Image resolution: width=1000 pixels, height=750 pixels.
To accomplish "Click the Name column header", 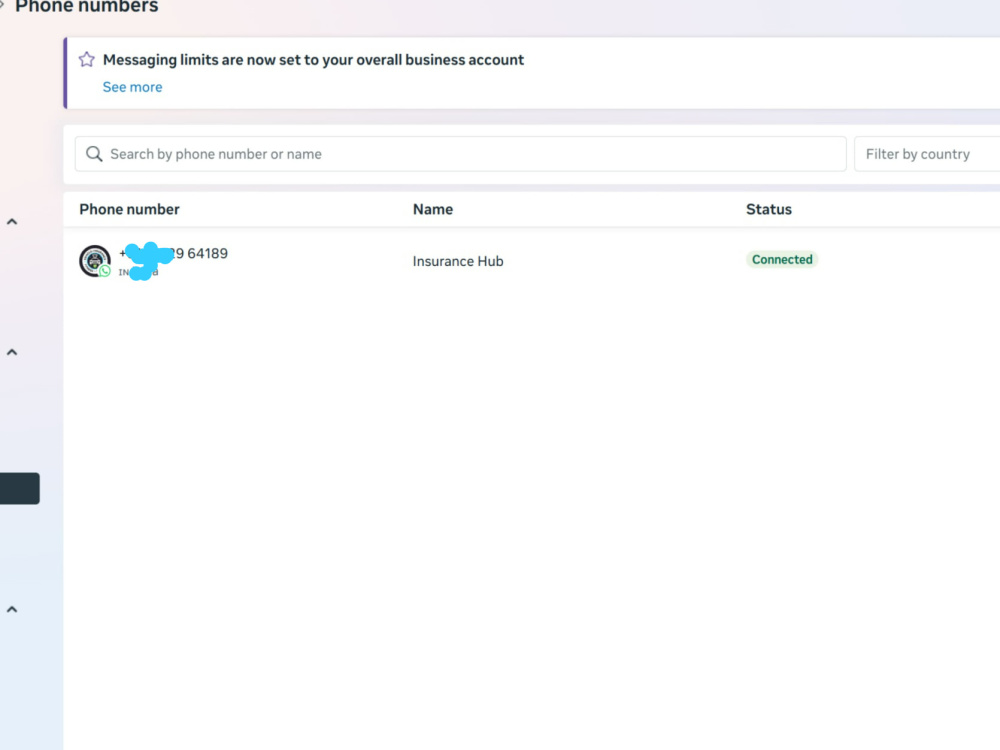I will pyautogui.click(x=432, y=209).
